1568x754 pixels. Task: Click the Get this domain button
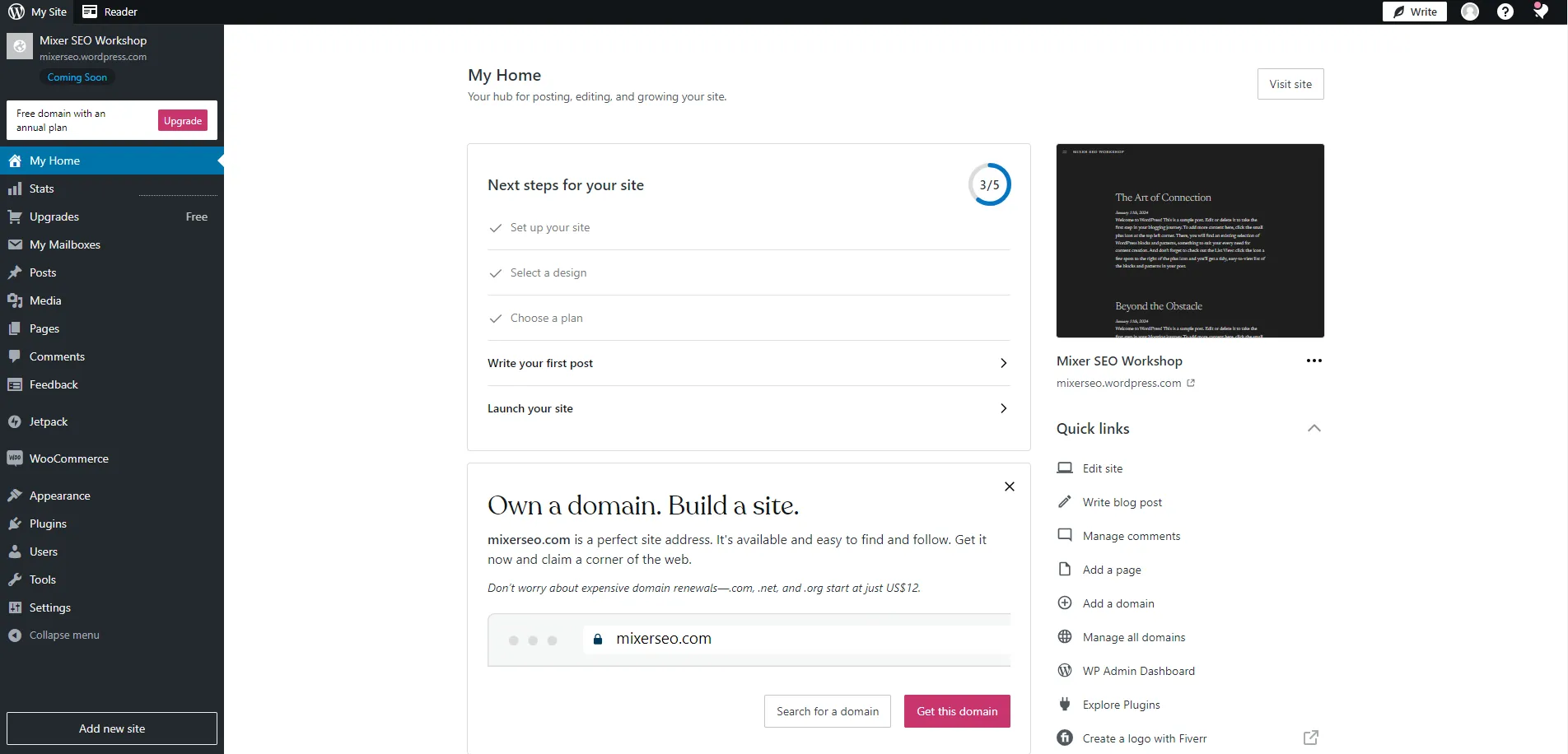tap(957, 711)
